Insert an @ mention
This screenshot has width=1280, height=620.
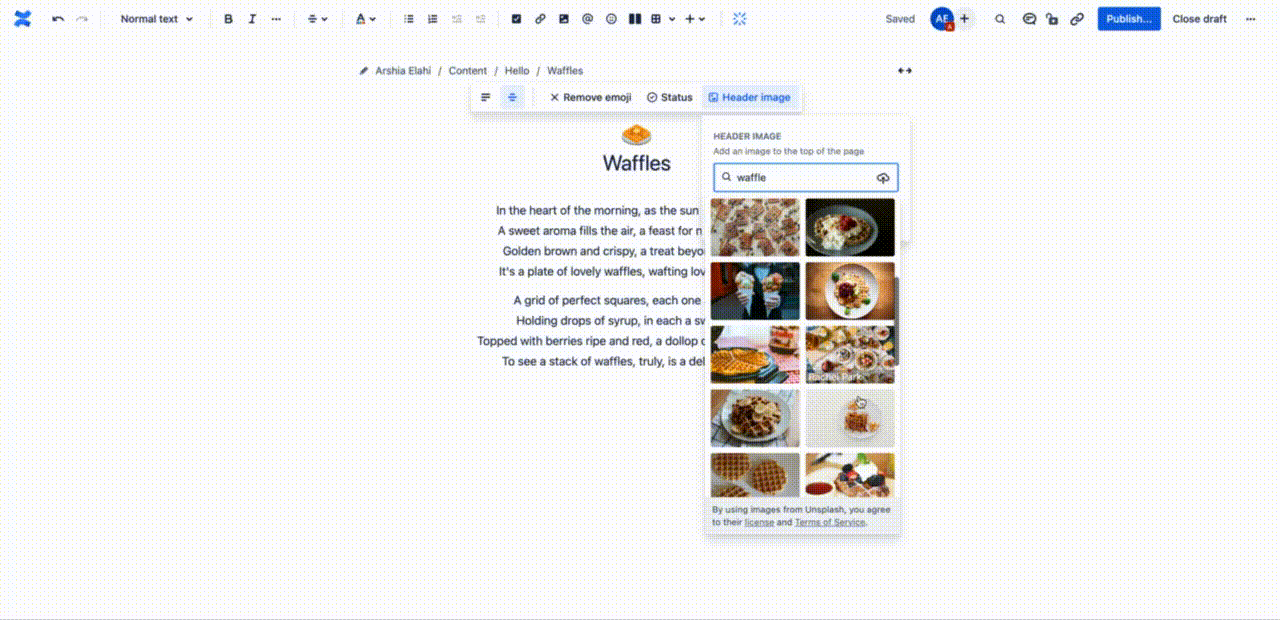click(x=587, y=19)
